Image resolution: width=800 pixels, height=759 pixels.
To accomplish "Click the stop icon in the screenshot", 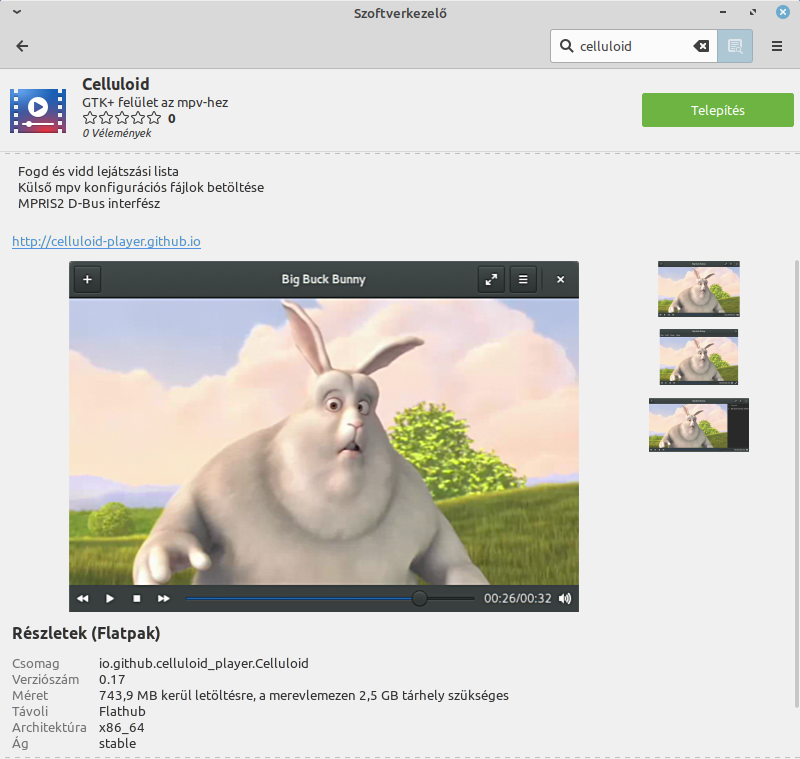I will (x=136, y=598).
